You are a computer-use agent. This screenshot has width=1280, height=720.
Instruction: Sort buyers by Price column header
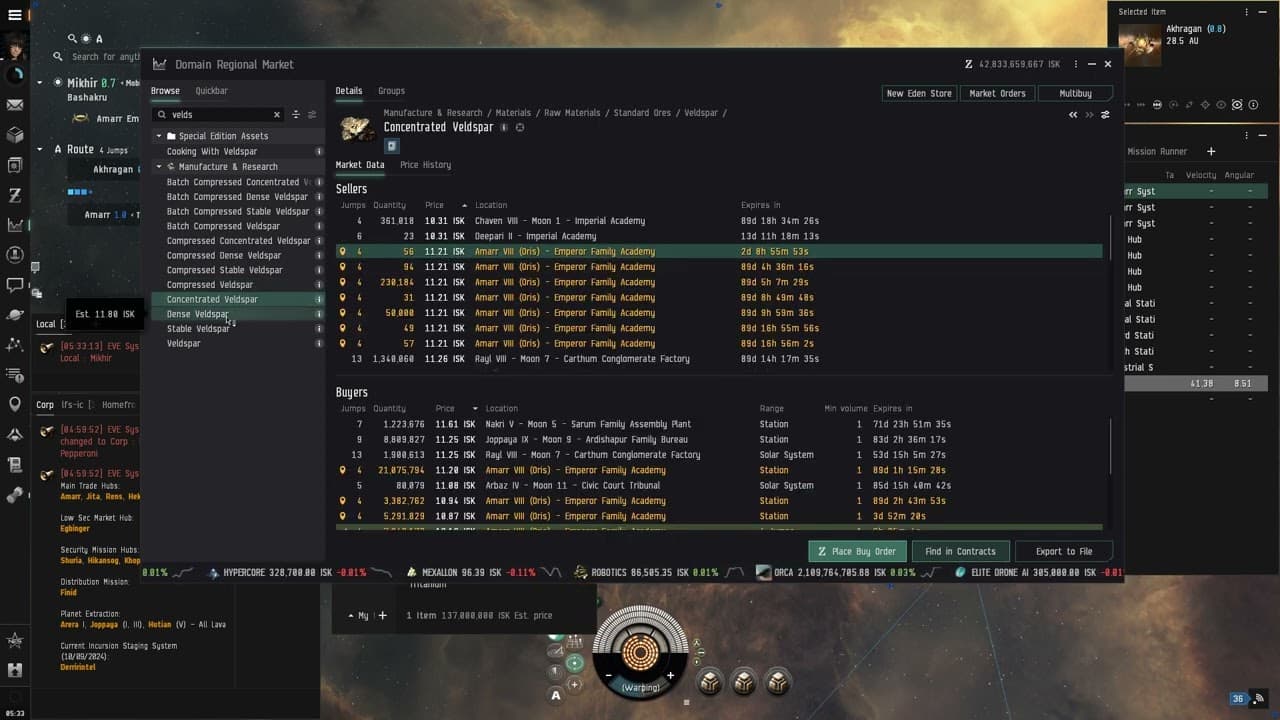click(x=445, y=409)
